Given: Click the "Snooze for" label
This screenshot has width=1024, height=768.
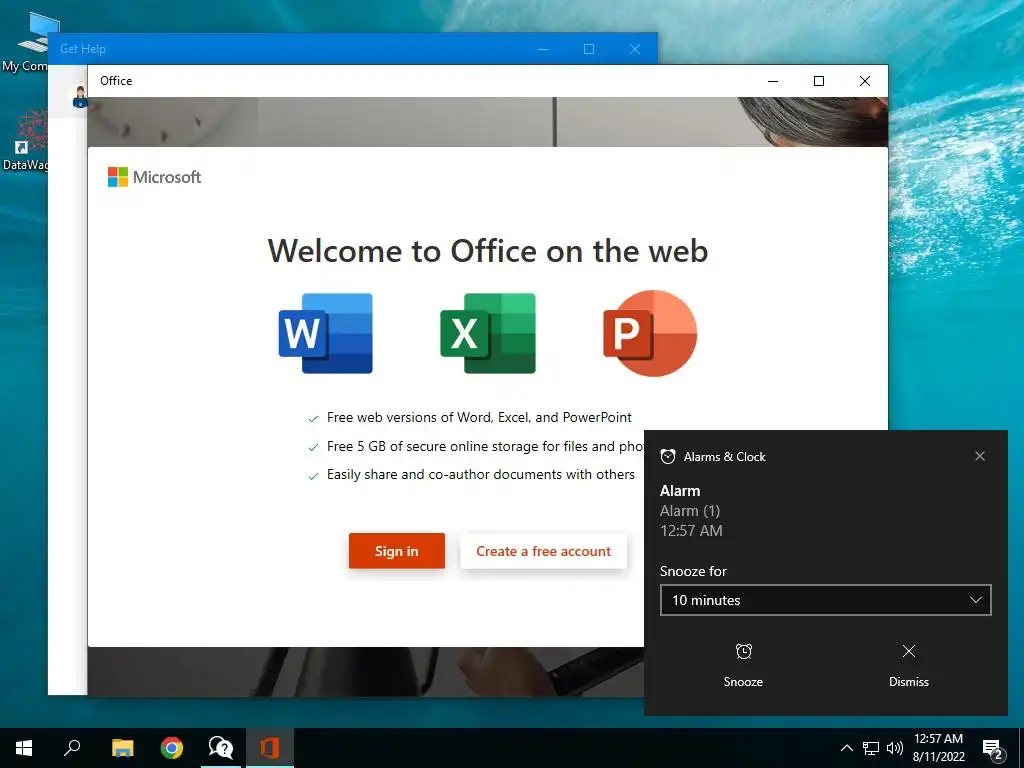Looking at the screenshot, I should coord(693,571).
